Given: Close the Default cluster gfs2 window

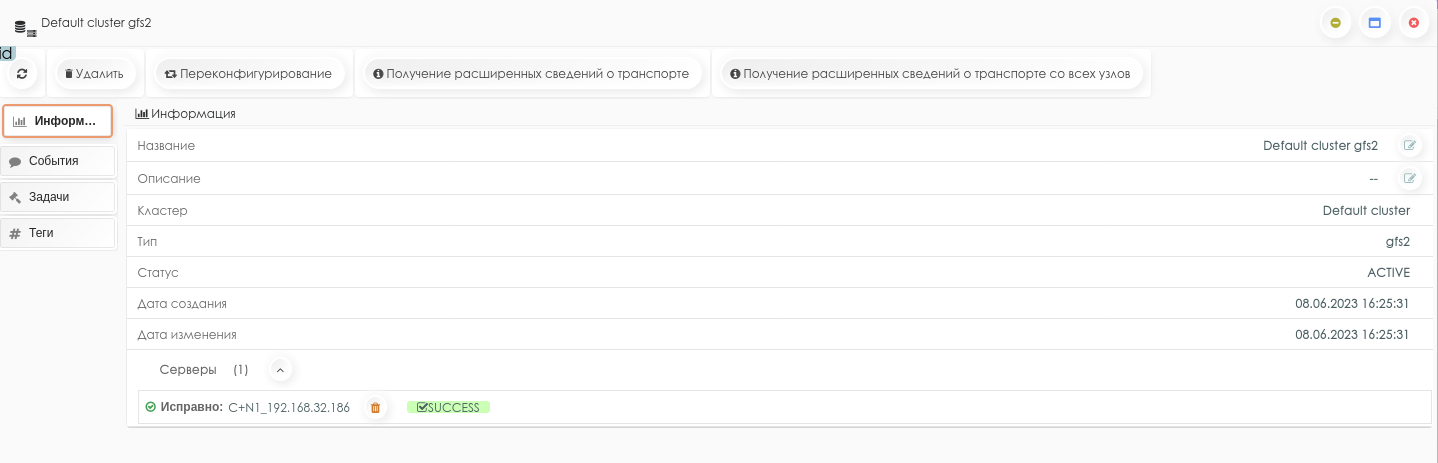Looking at the screenshot, I should pyautogui.click(x=1413, y=22).
